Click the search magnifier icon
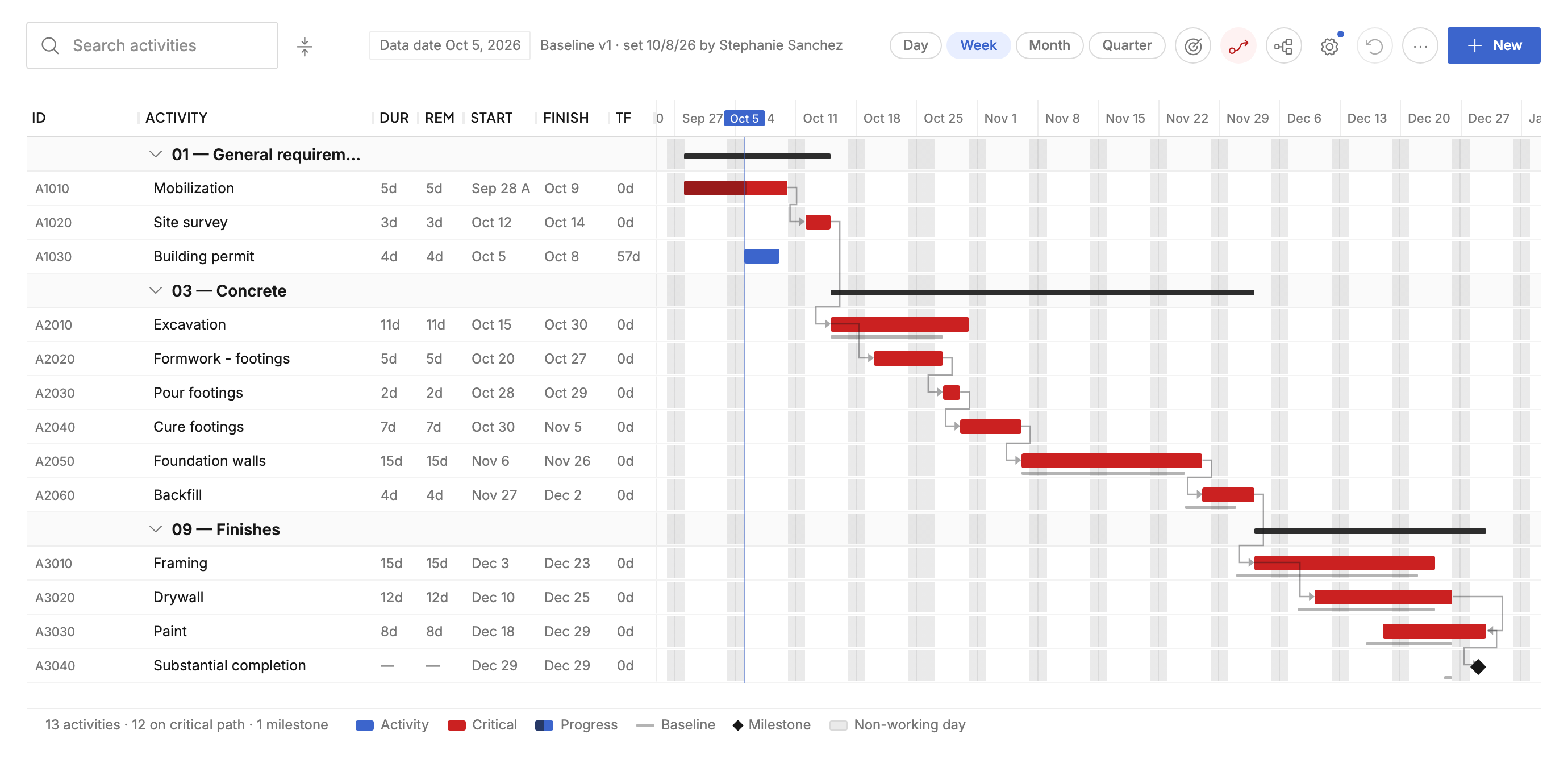Viewport: 1568px width, 759px height. 50,45
